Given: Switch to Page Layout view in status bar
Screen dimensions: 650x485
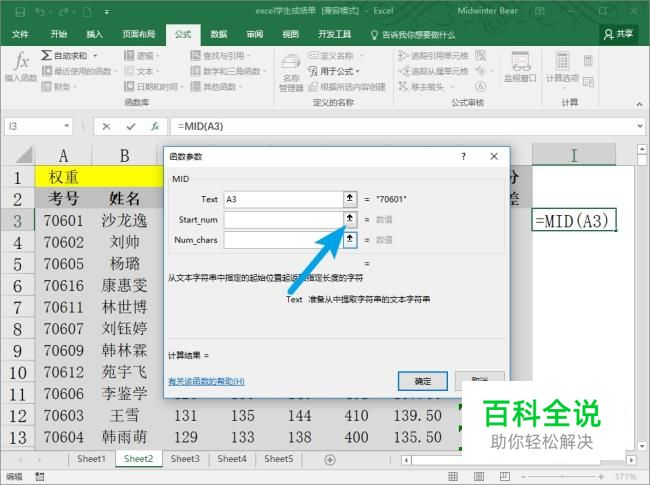Looking at the screenshot, I should pos(479,477).
